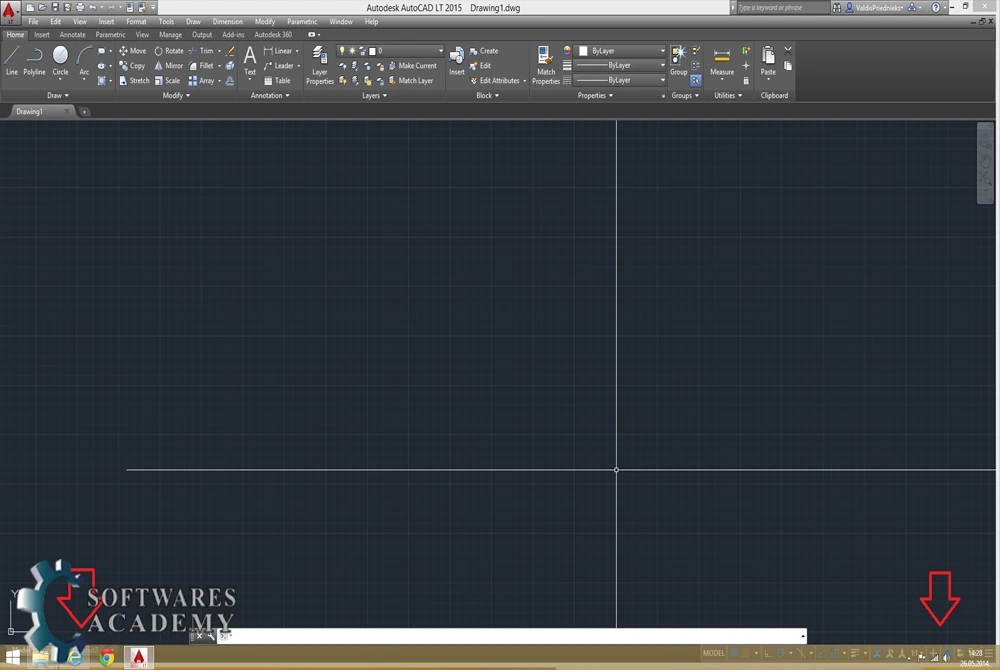Switch to the Output ribbon tab
The width and height of the screenshot is (1000, 670).
(202, 35)
